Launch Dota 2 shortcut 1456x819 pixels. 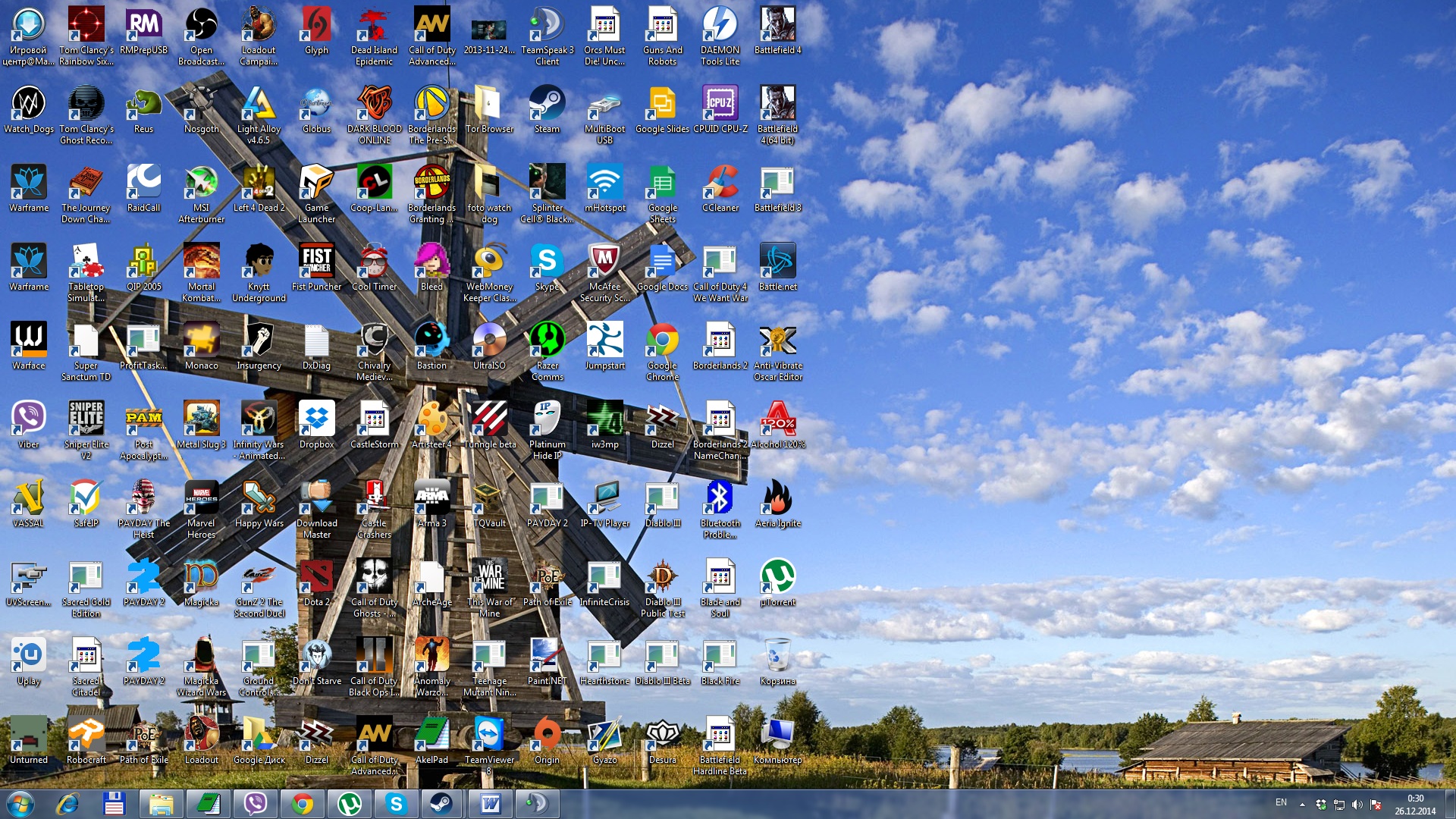(x=316, y=583)
